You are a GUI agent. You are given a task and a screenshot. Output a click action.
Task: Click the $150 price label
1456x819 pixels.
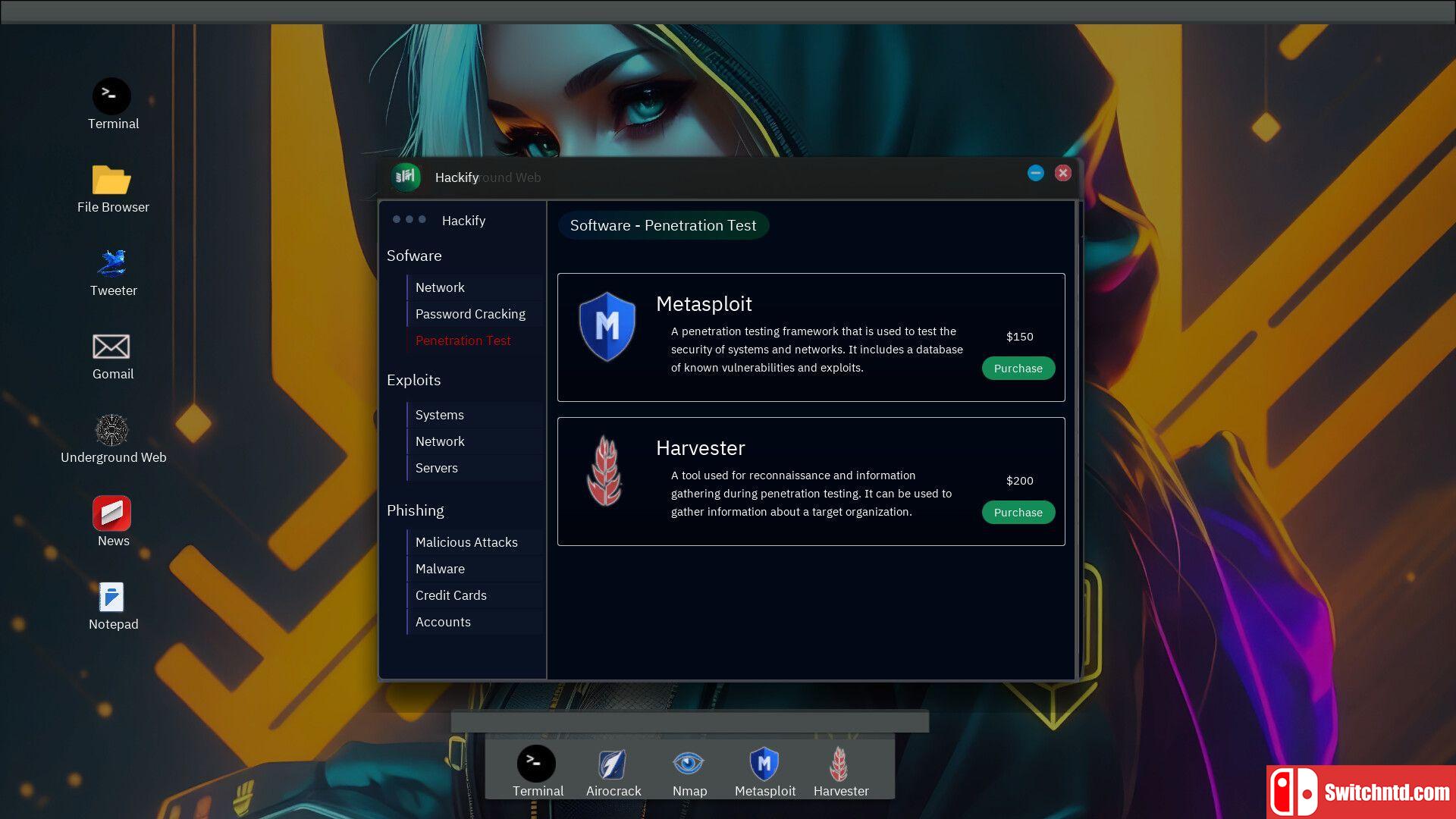tap(1019, 337)
